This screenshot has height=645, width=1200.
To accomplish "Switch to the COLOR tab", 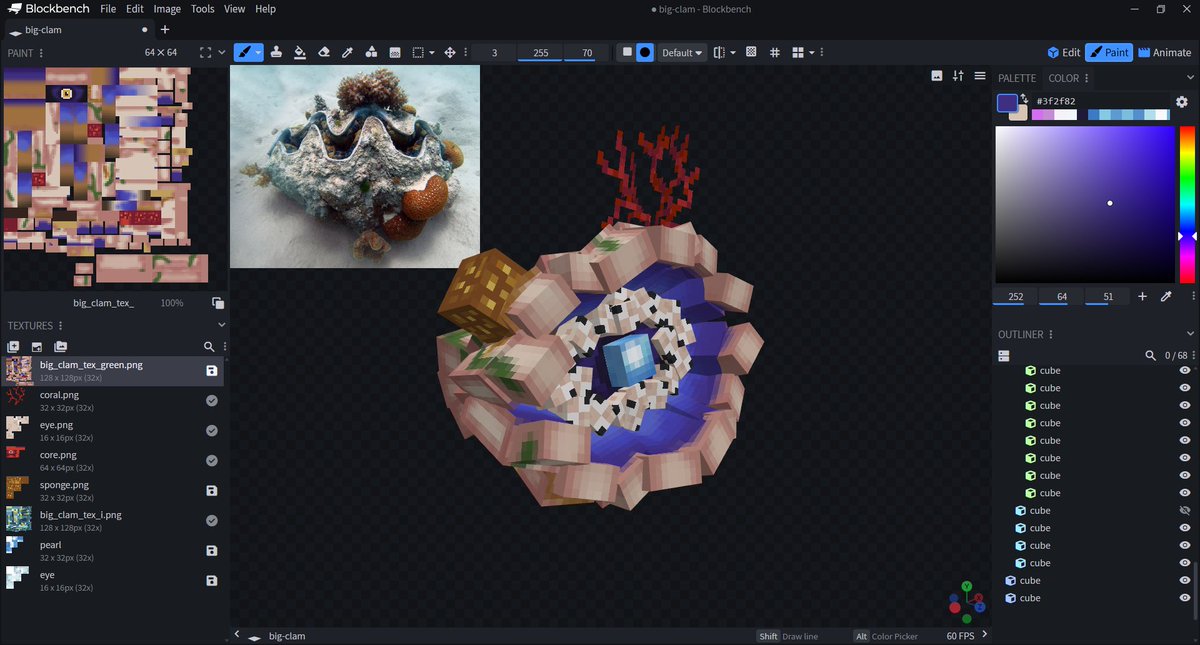I will pyautogui.click(x=1063, y=78).
